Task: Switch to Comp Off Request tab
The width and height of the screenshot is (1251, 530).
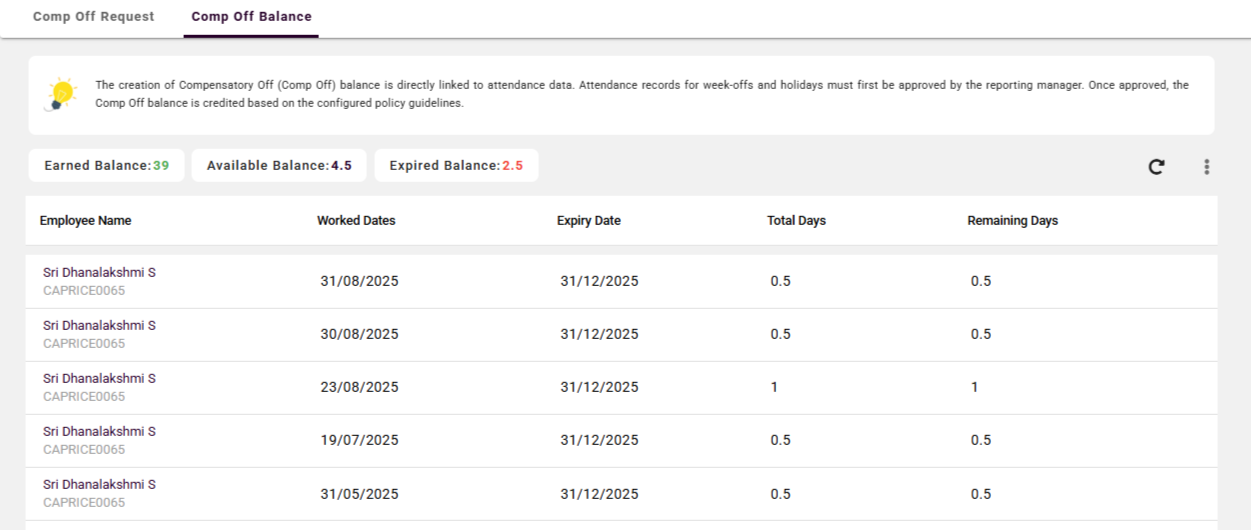Action: (94, 17)
